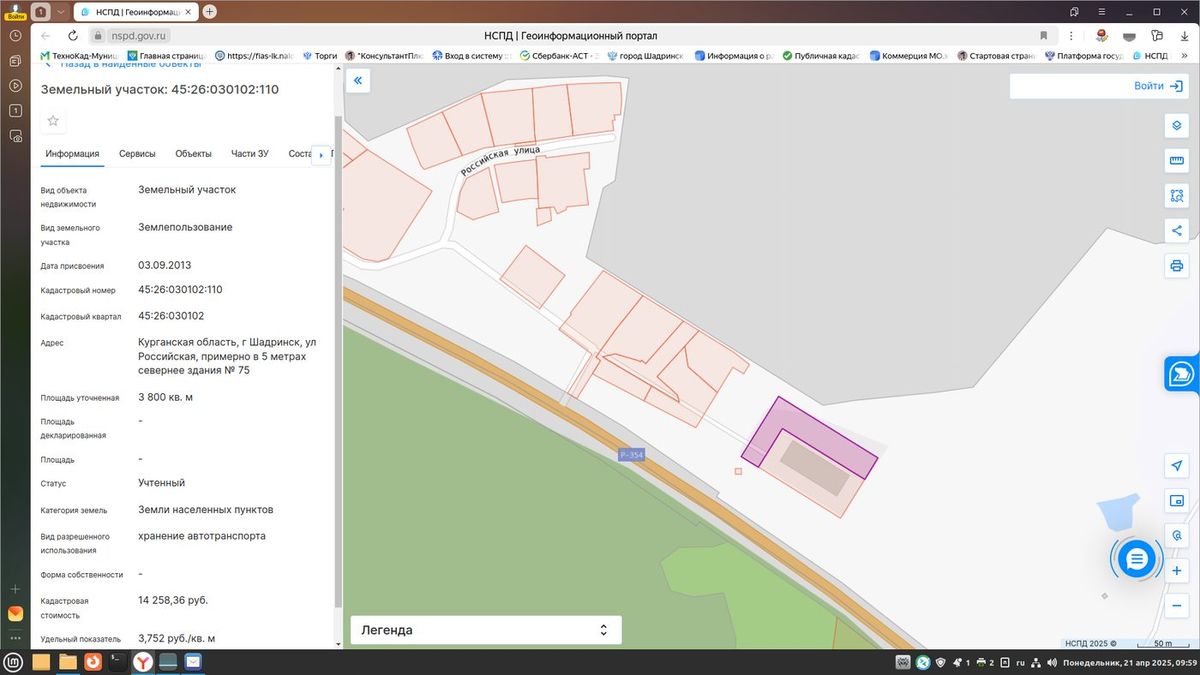1200x675 pixels.
Task: Zoom in the map with plus button
Action: click(1176, 571)
